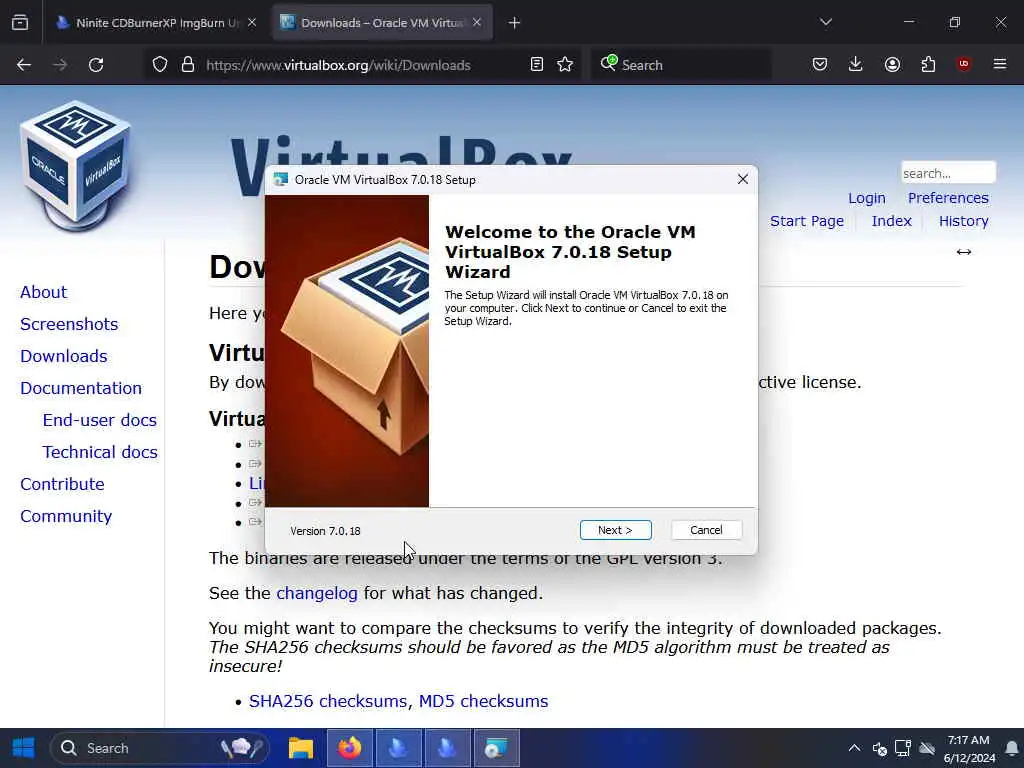Open the Login link
Screen dimensions: 1024x768
tap(867, 198)
